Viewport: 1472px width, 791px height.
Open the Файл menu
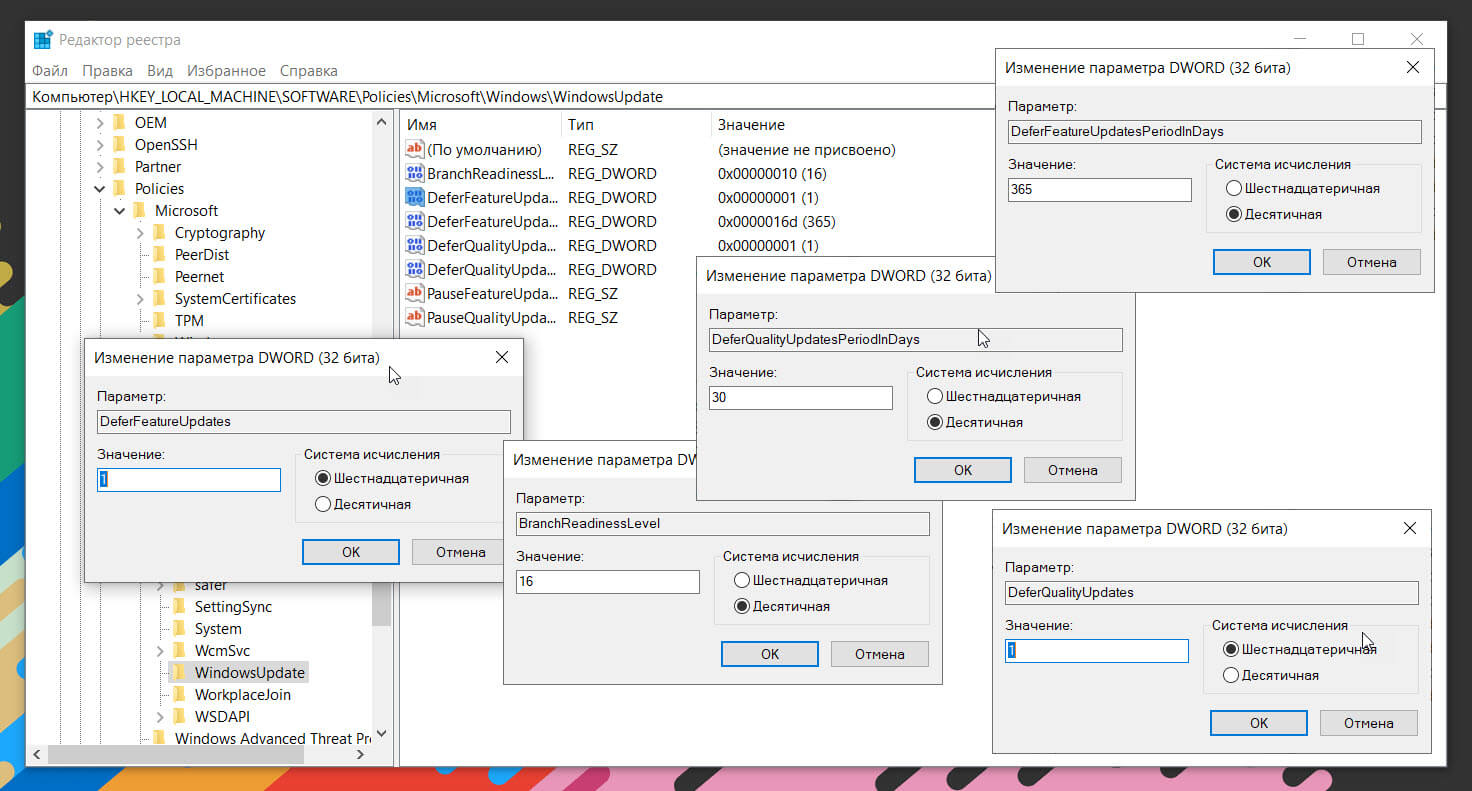coord(50,71)
